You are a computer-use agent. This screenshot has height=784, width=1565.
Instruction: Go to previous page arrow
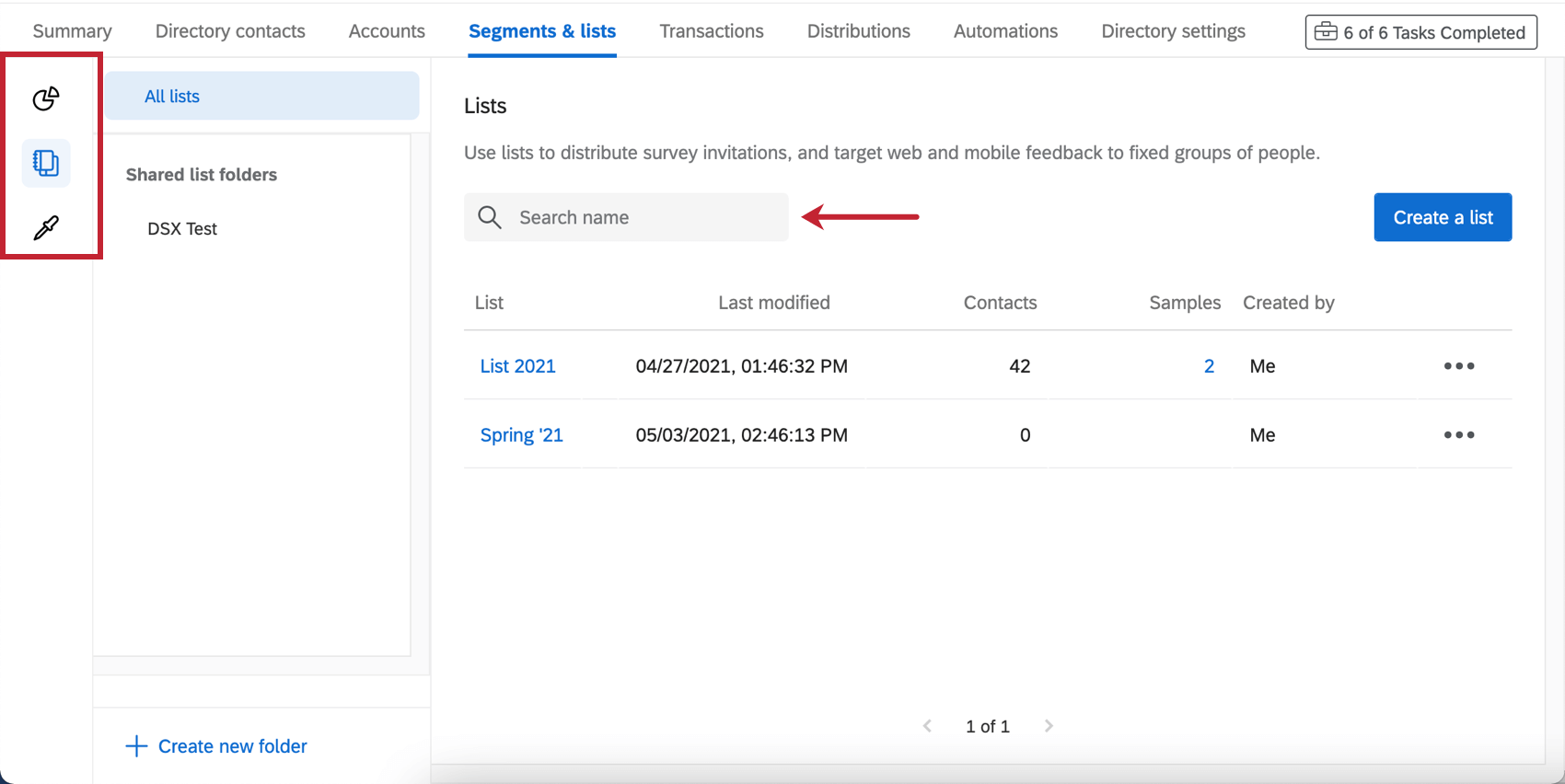tap(927, 726)
